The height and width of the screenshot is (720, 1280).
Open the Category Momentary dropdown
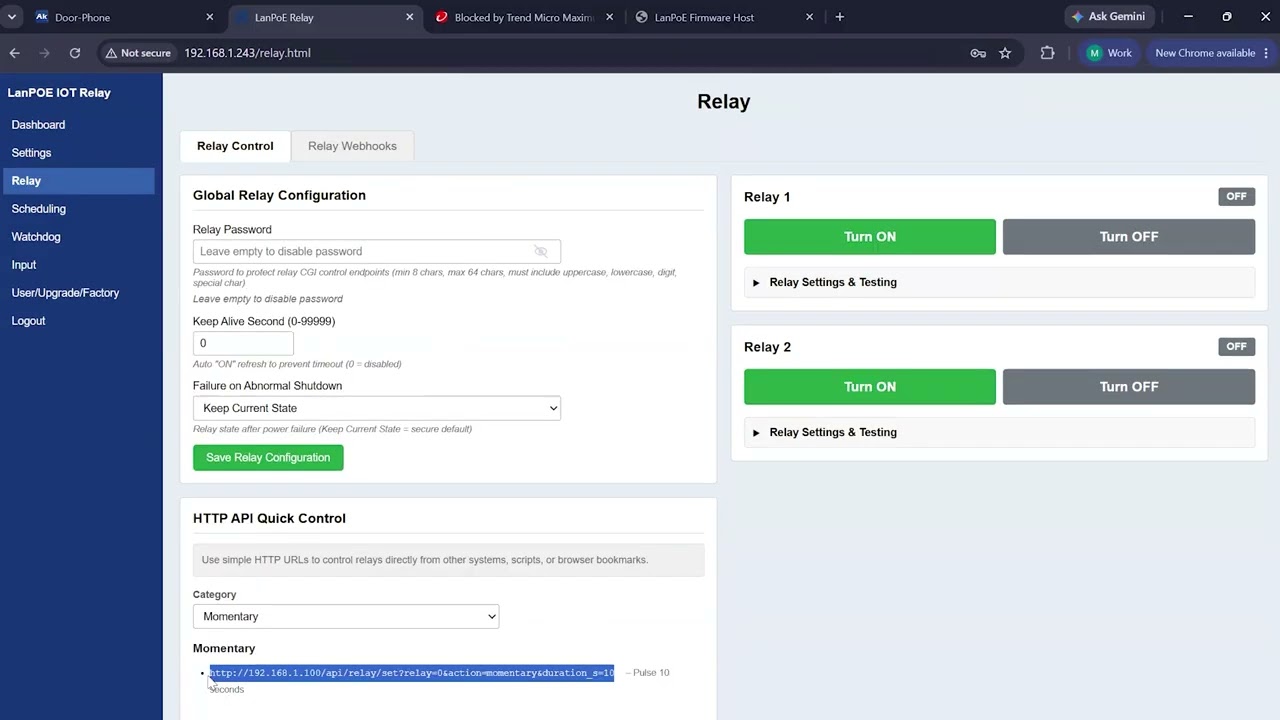[x=346, y=616]
